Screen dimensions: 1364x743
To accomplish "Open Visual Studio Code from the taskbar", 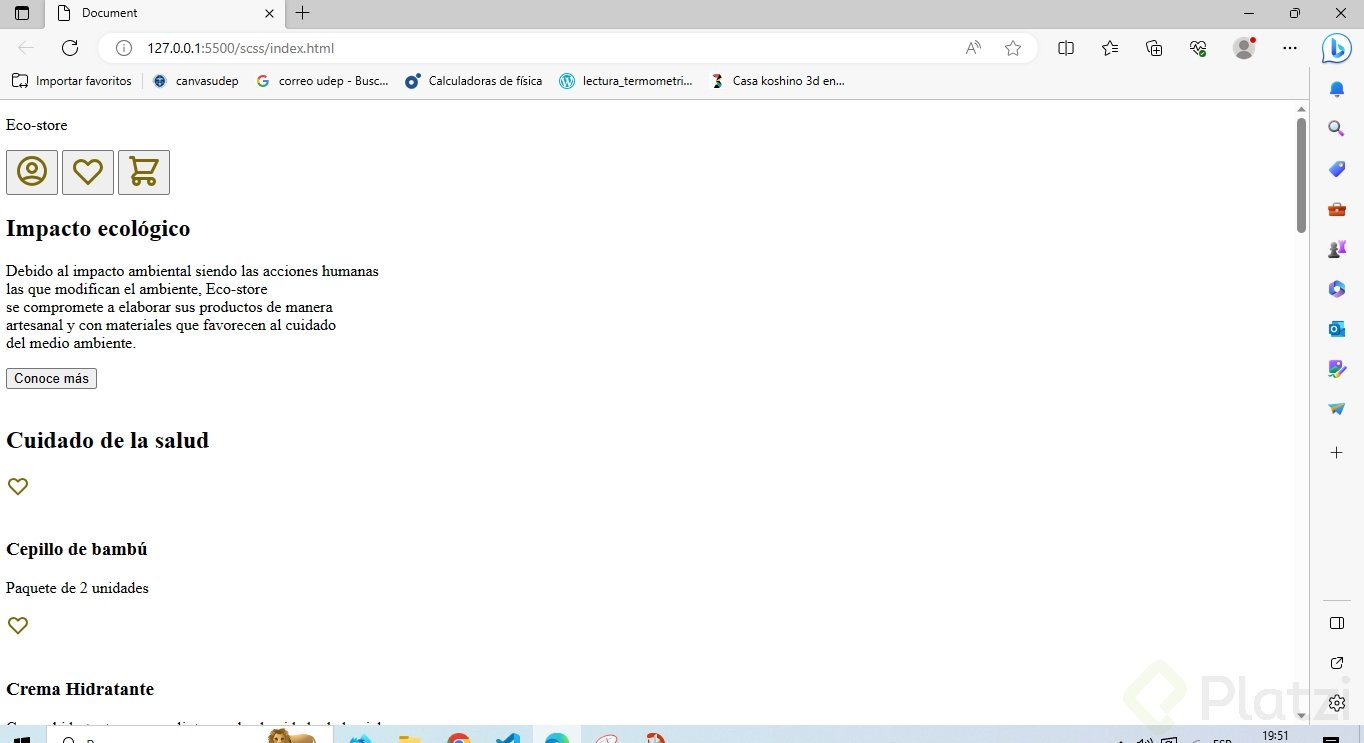I will click(x=508, y=738).
